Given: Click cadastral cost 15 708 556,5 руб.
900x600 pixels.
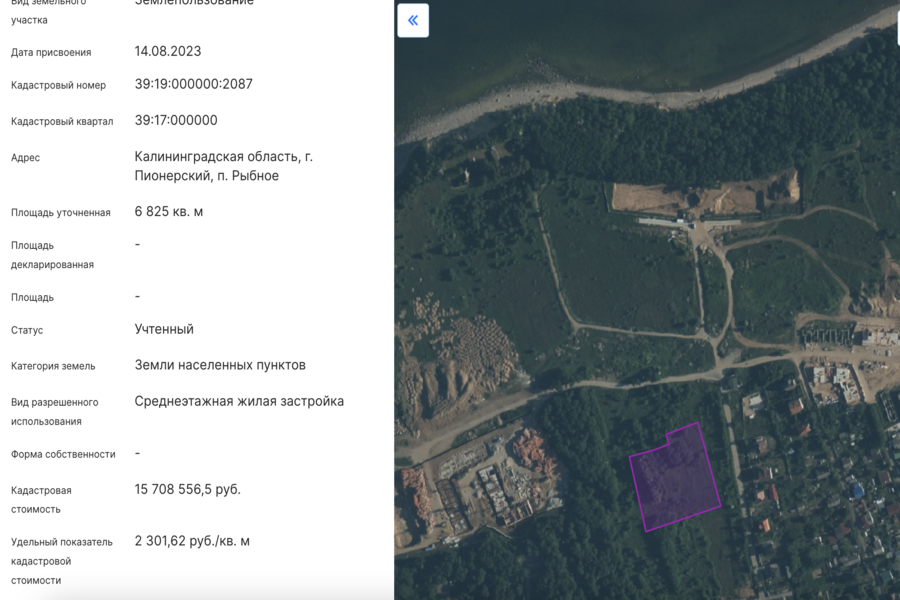Looking at the screenshot, I should (x=187, y=489).
